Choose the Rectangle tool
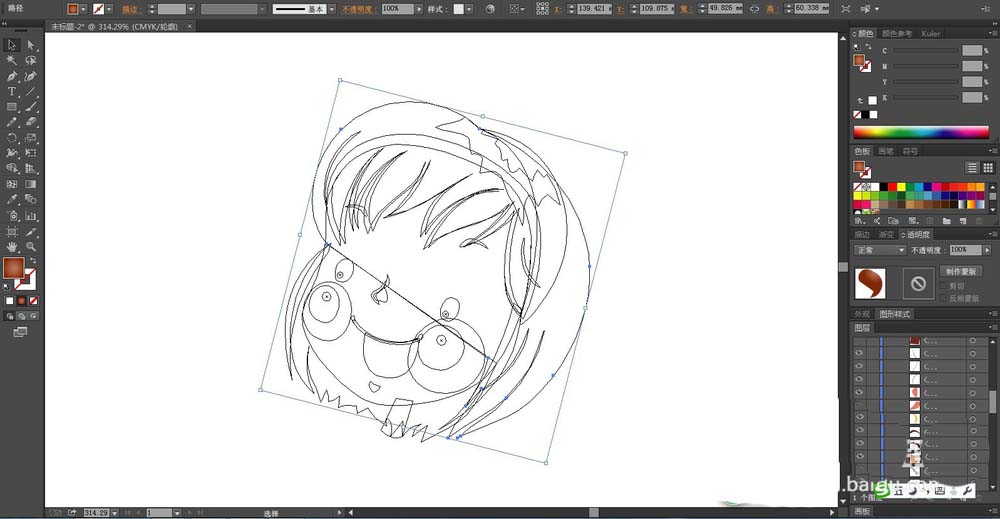The width and height of the screenshot is (1000, 519). coord(11,107)
